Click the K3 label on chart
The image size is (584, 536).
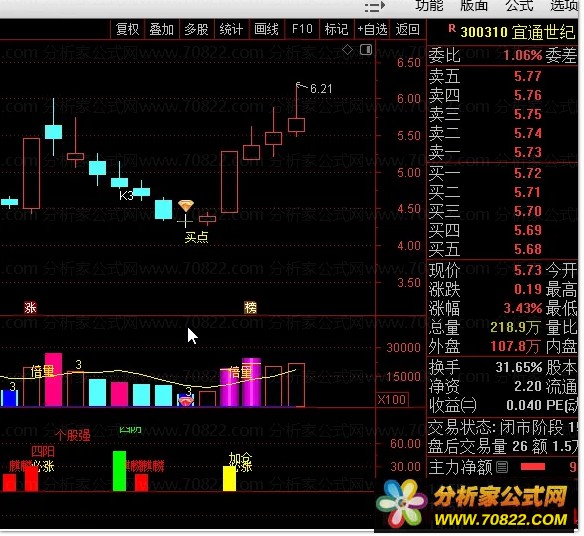pyautogui.click(x=126, y=196)
